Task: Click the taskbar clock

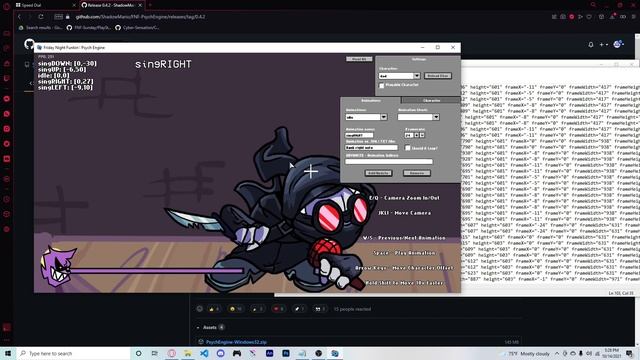Action: click(x=611, y=353)
